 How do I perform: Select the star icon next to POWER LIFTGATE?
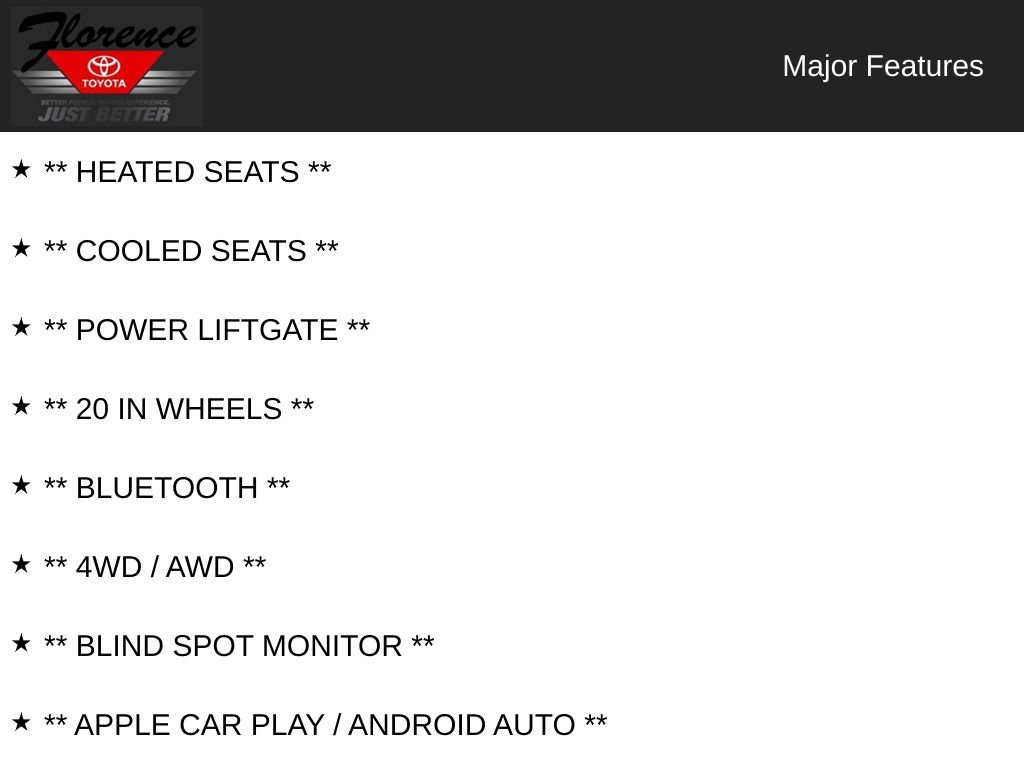[x=21, y=327]
